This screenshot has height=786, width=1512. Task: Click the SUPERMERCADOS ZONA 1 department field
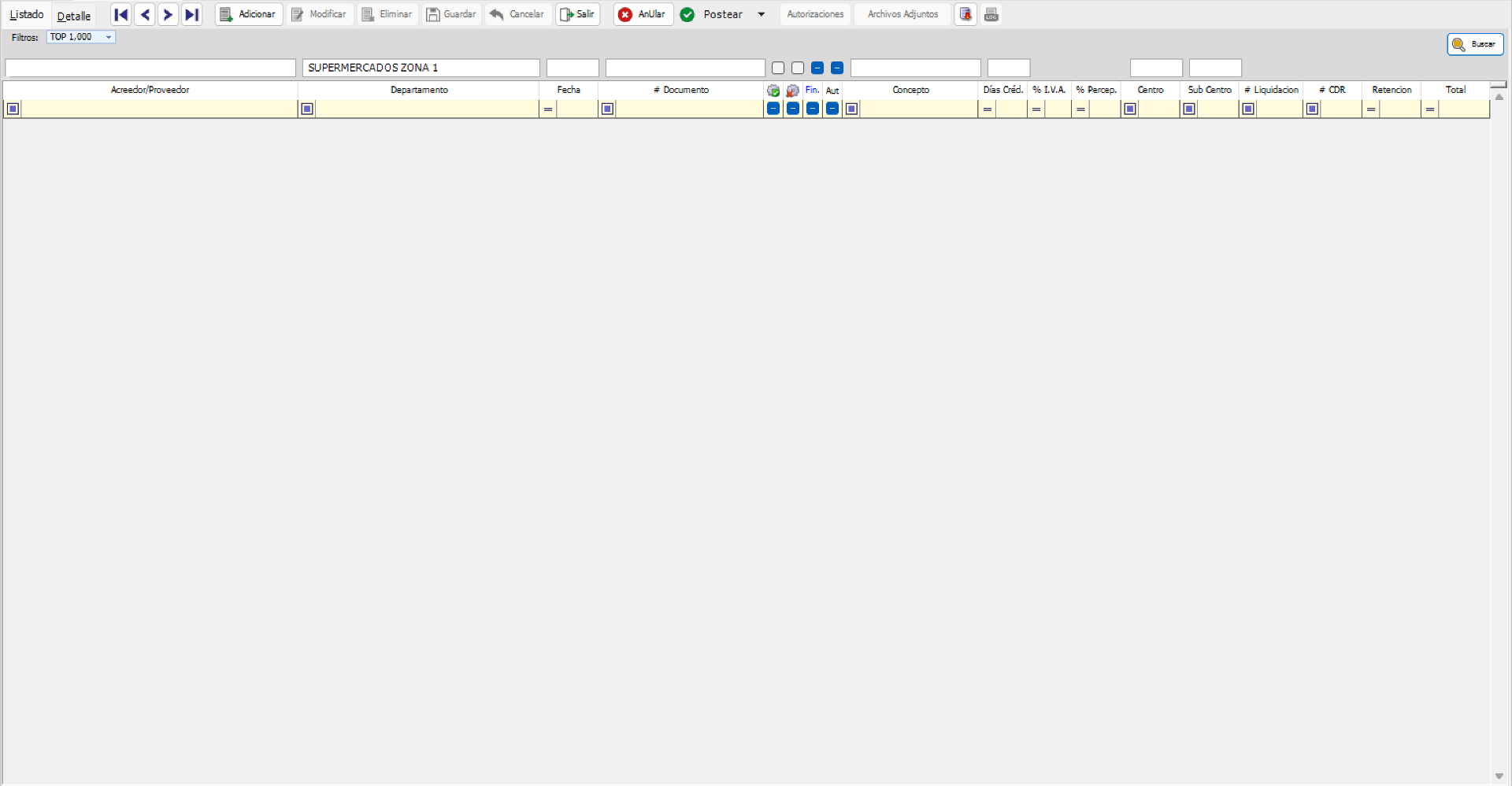click(x=421, y=69)
